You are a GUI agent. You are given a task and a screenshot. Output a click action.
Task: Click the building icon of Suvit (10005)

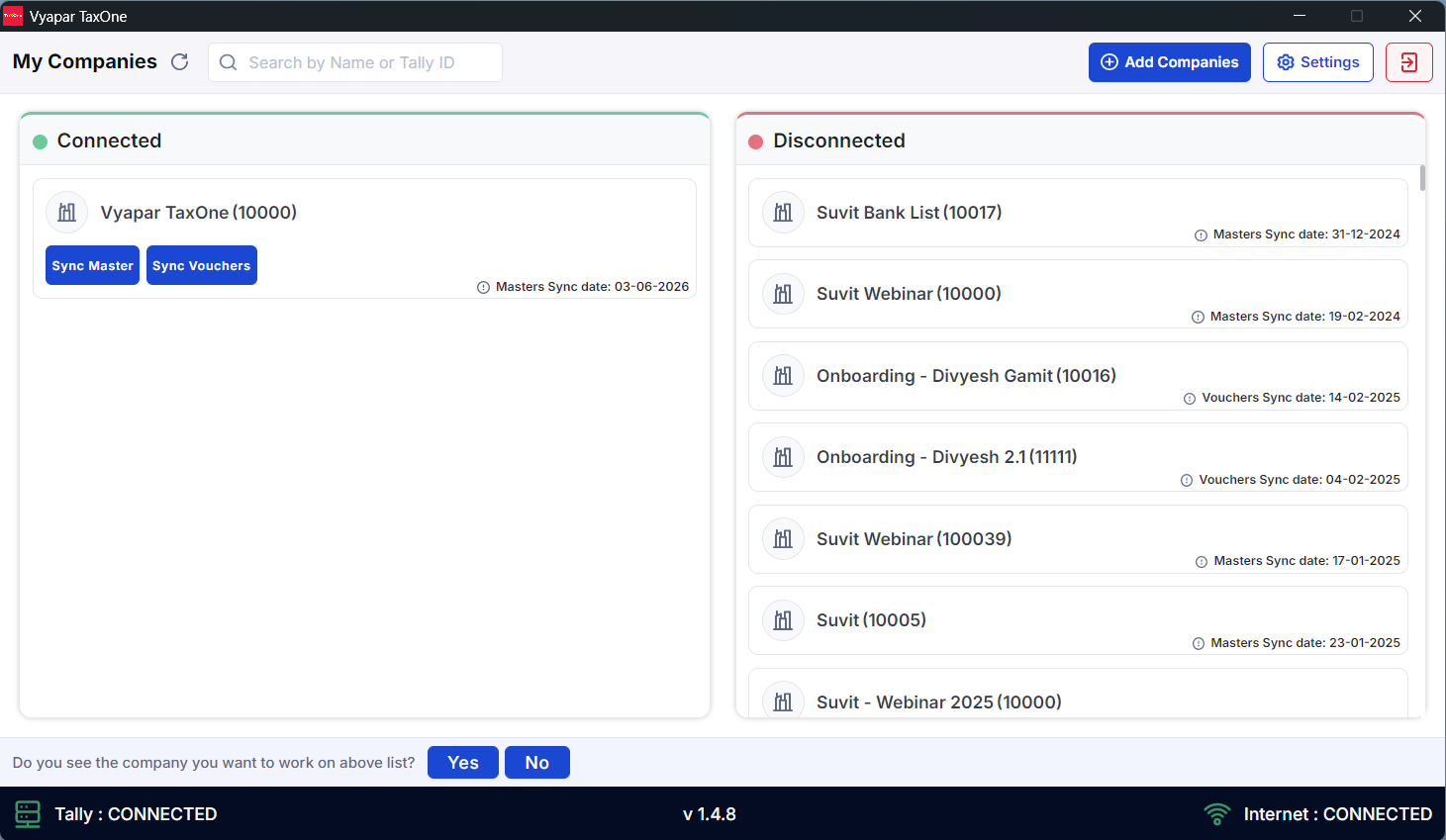tap(783, 620)
